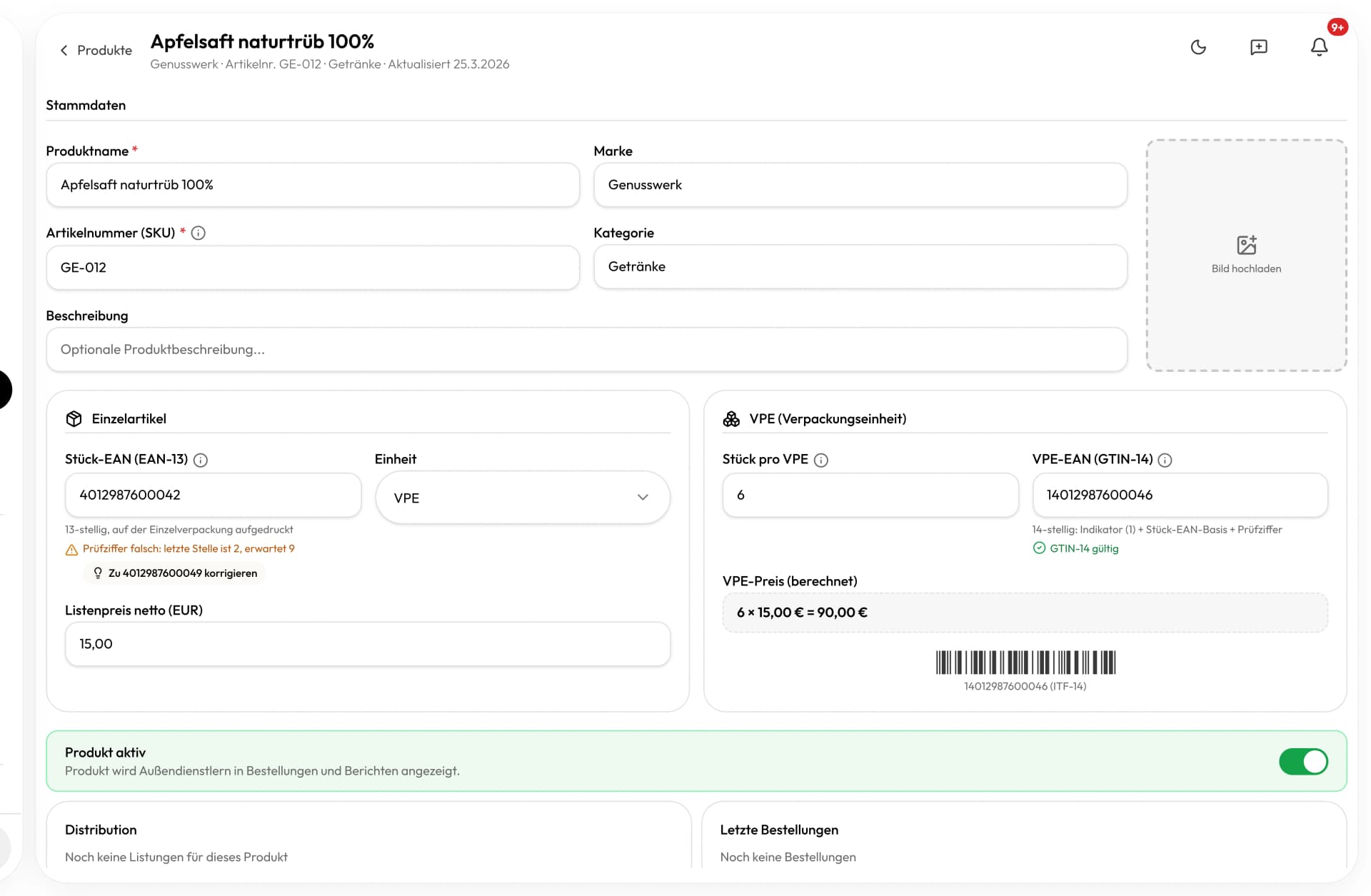Go back to Produkte list
Image resolution: width=1371 pixels, height=896 pixels.
(96, 50)
